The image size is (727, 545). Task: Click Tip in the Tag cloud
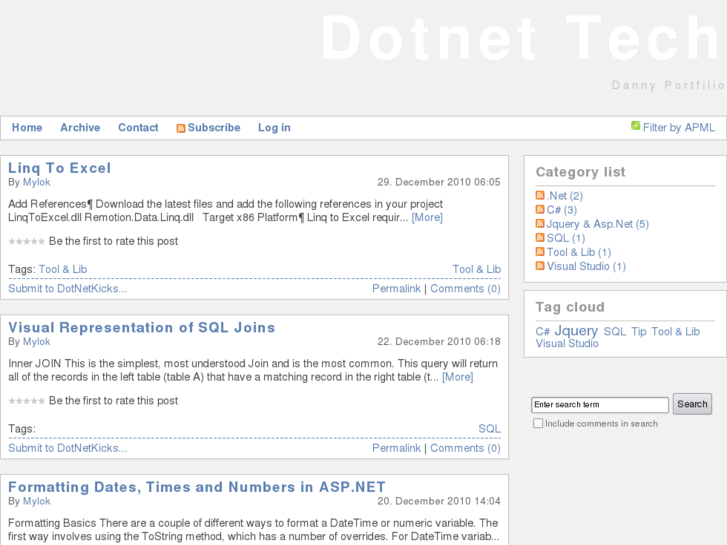coord(639,332)
